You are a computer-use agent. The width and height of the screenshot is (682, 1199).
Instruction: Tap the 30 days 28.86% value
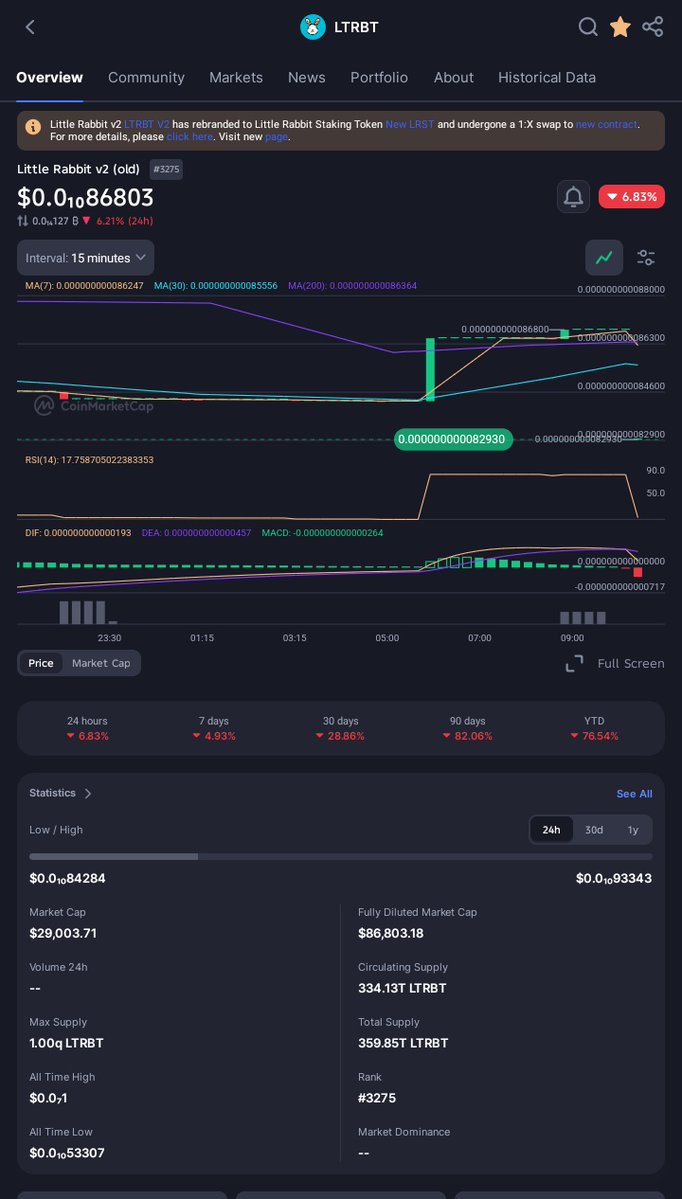[x=340, y=736]
